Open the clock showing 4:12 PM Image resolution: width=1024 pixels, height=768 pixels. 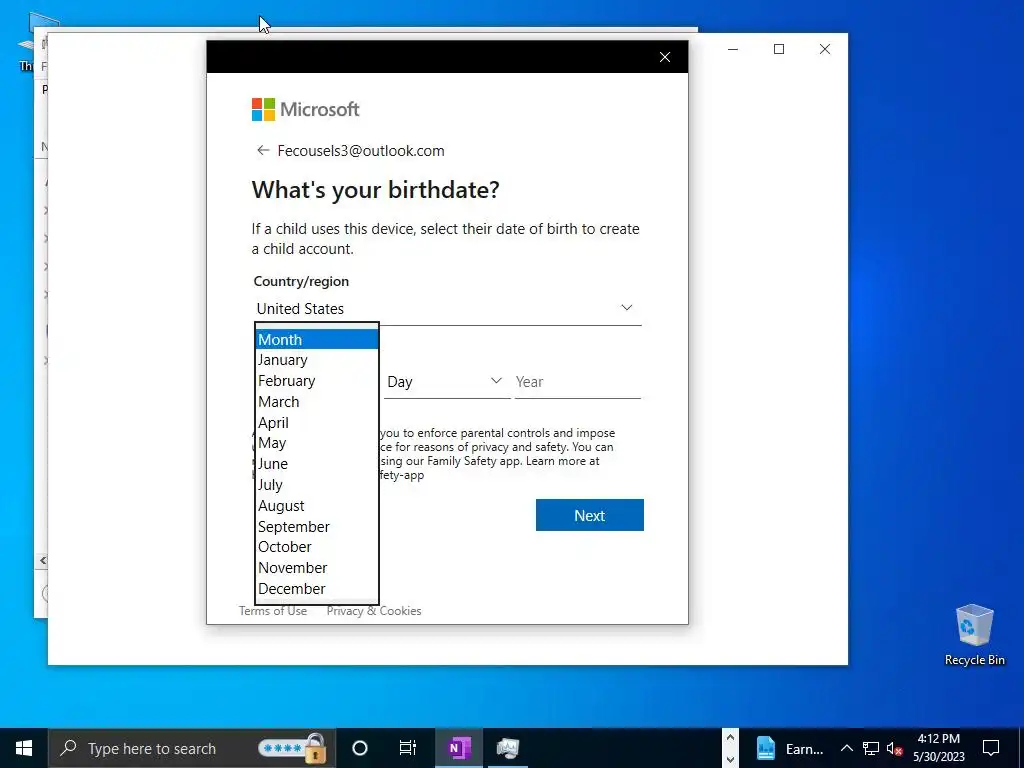[x=938, y=748]
